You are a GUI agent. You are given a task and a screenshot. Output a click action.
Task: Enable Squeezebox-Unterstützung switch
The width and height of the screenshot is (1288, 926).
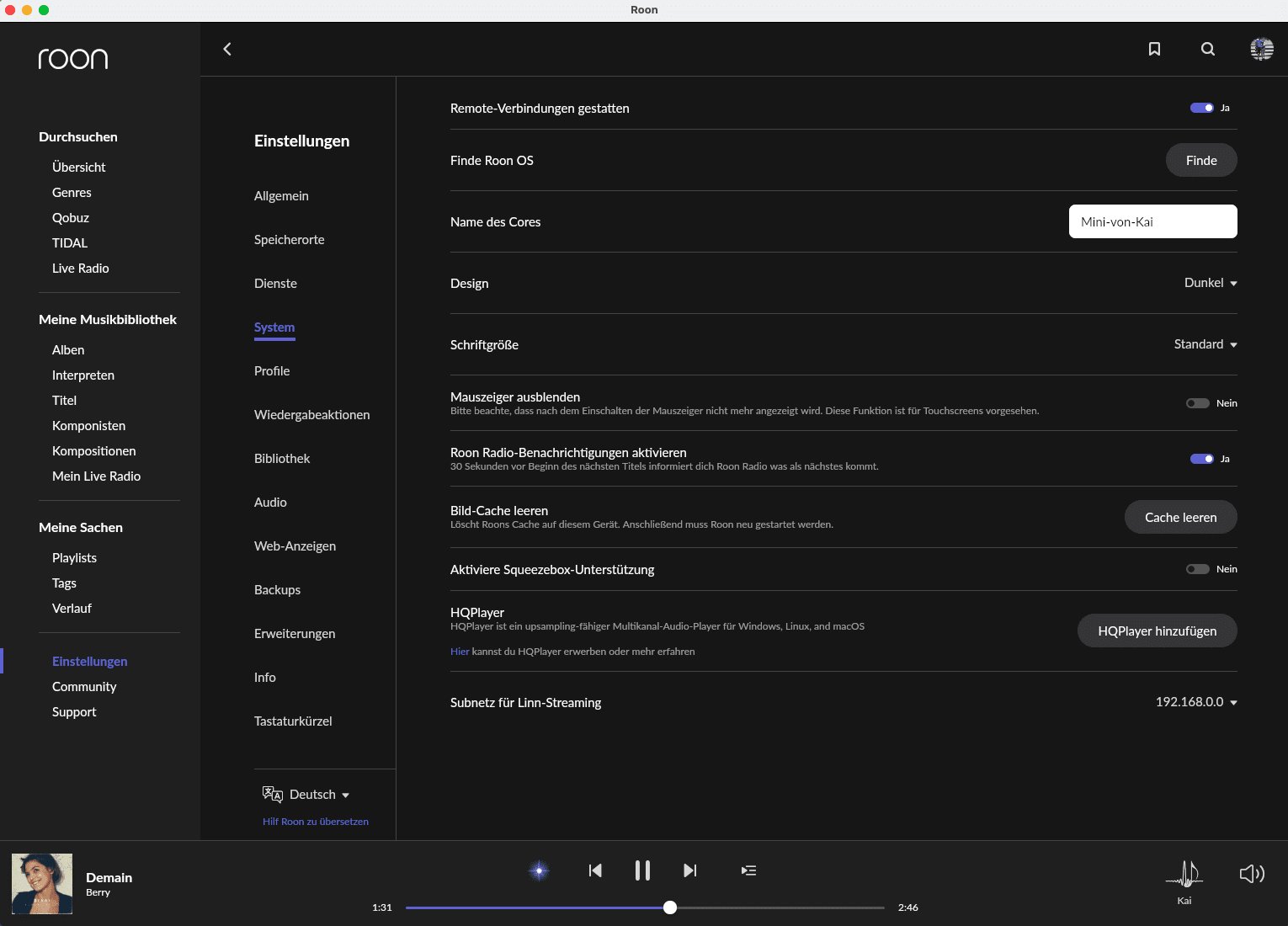point(1197,569)
